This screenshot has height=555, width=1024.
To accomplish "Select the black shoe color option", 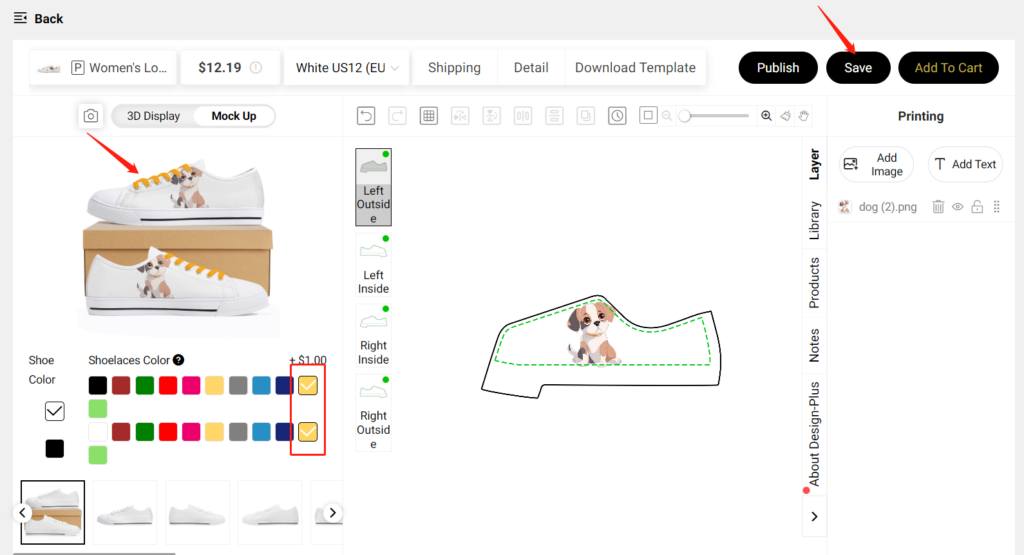I will point(55,449).
